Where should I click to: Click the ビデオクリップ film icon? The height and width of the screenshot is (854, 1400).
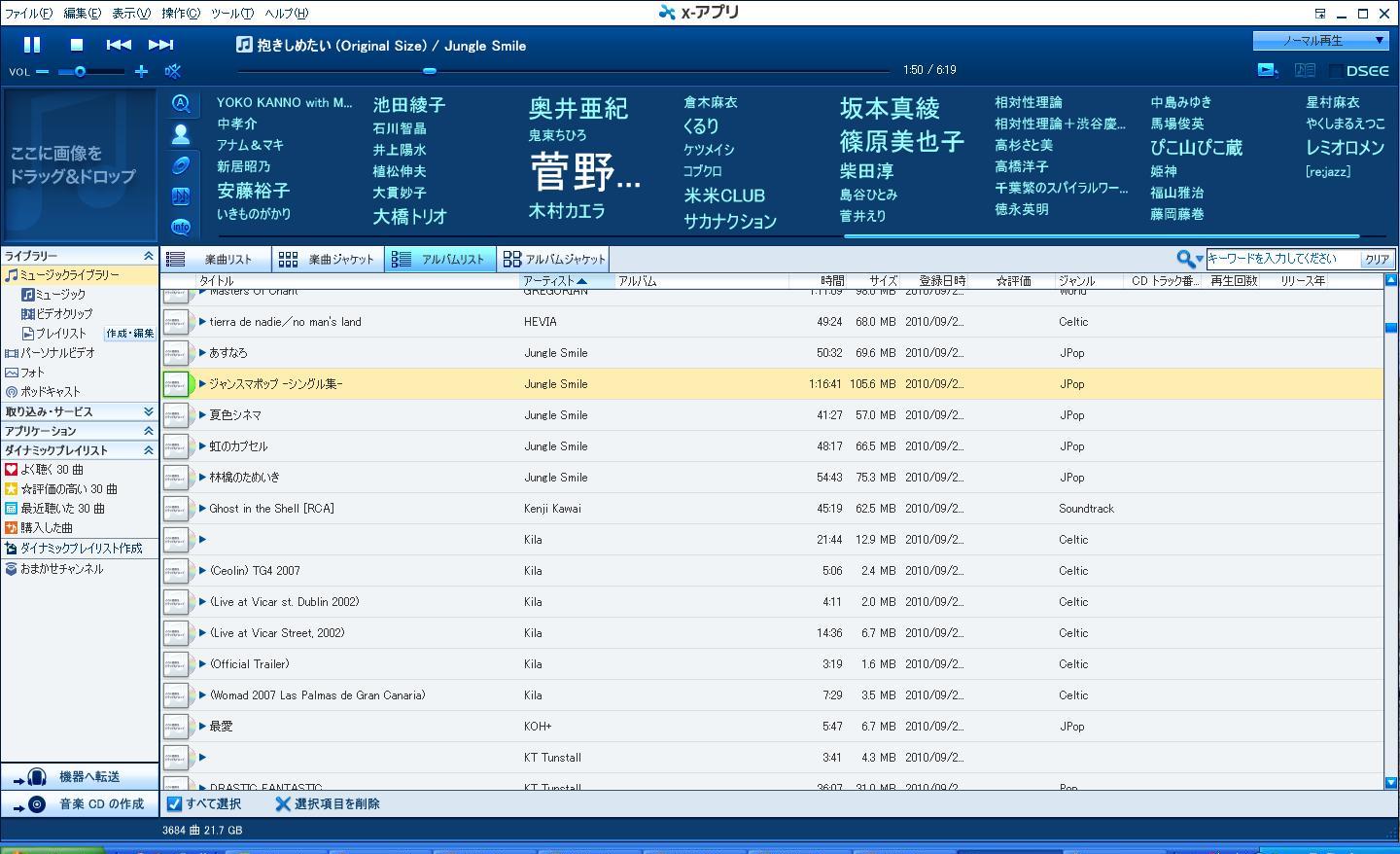tap(28, 314)
